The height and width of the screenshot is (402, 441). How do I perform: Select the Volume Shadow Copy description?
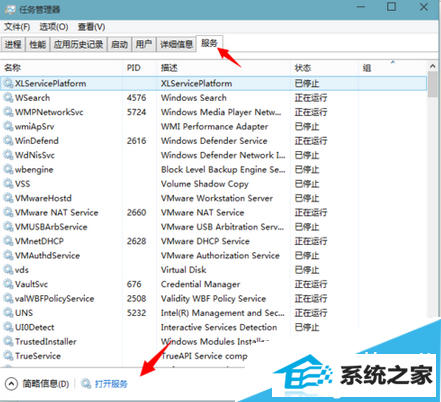(205, 184)
